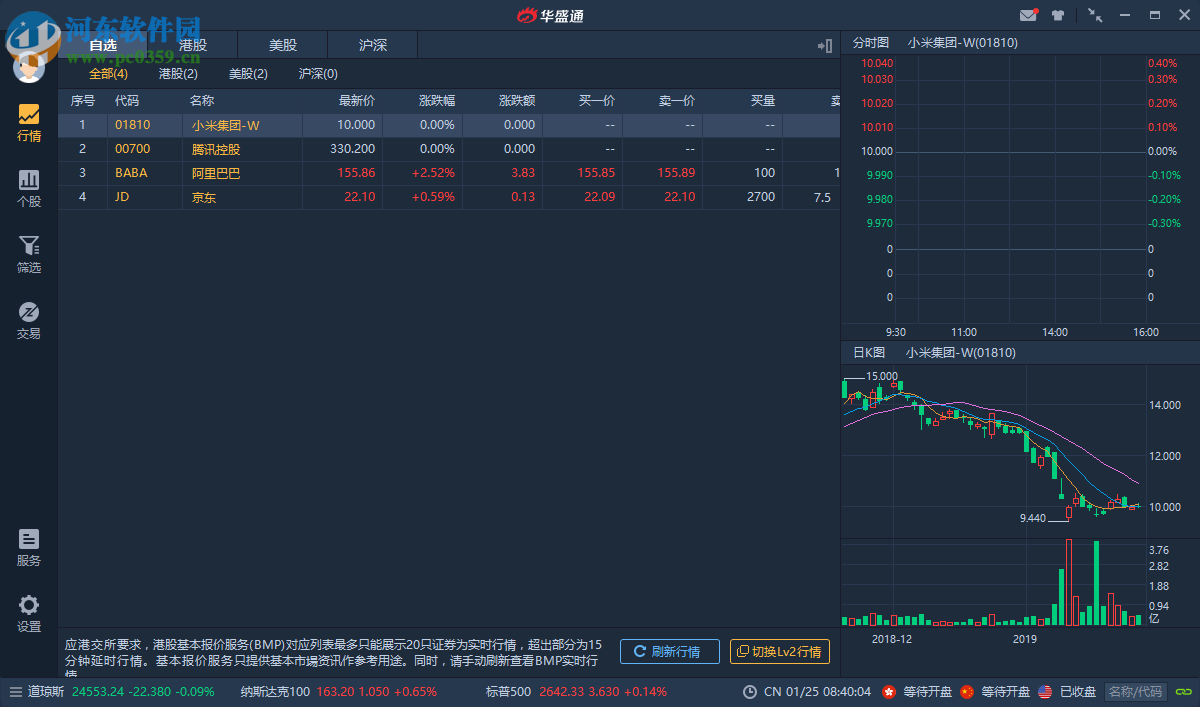This screenshot has width=1200, height=707.
Task: Select the 美股(2) sub-tab
Action: [x=248, y=74]
